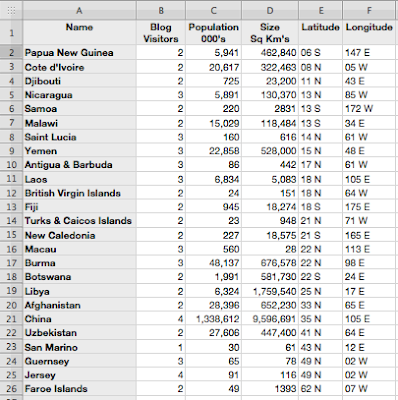Select the 'Yemen' cell
This screenshot has width=398, height=400.
point(79,151)
